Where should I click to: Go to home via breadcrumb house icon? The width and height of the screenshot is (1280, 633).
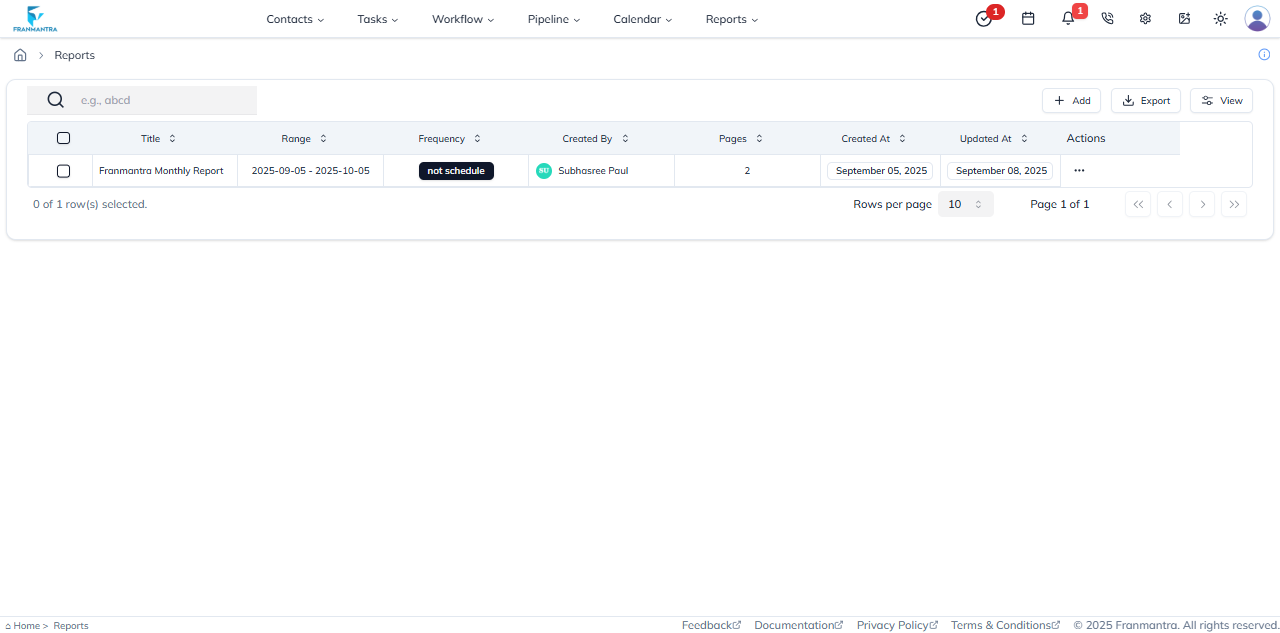20,55
